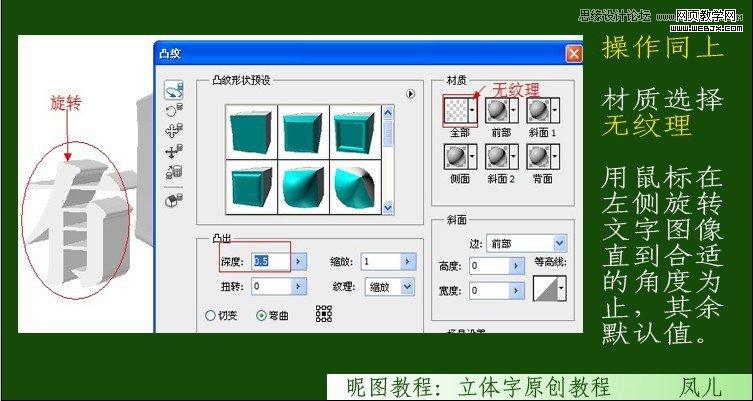Click the 前部 material sphere swatch

click(x=497, y=110)
